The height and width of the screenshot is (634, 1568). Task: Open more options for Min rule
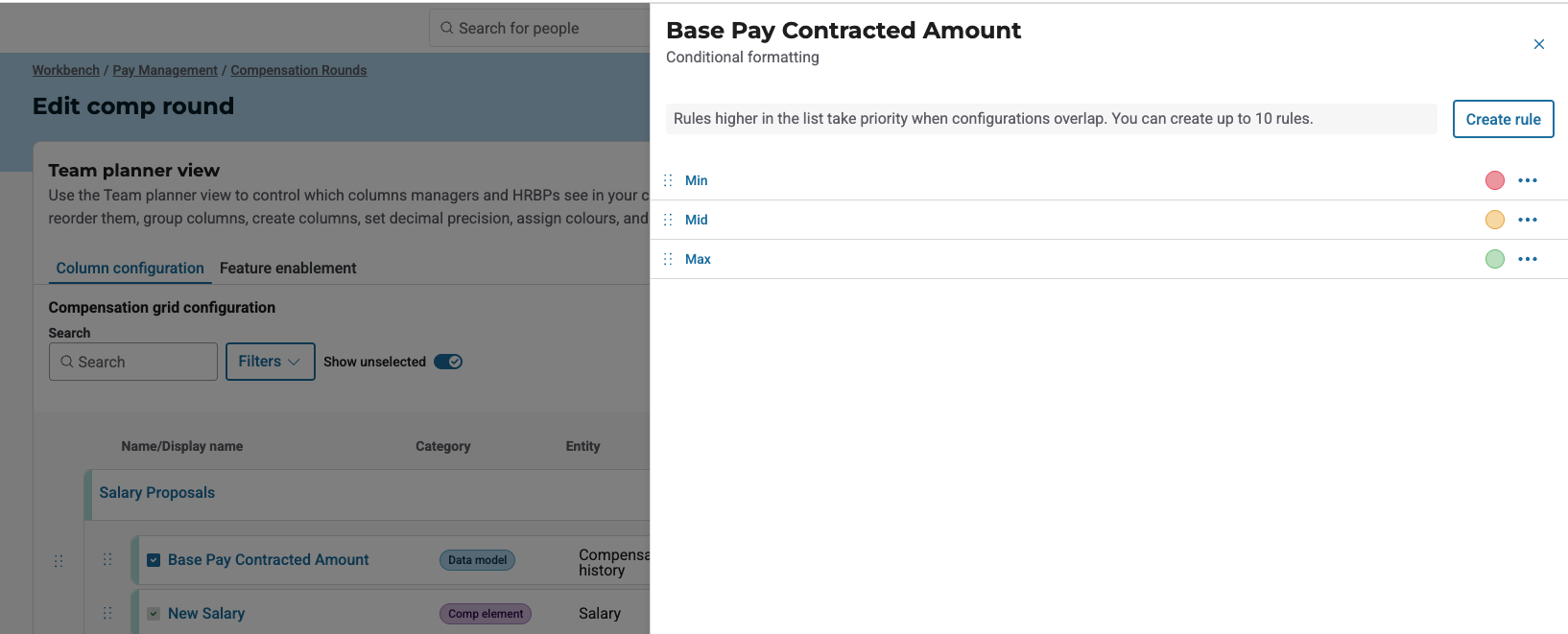tap(1528, 180)
